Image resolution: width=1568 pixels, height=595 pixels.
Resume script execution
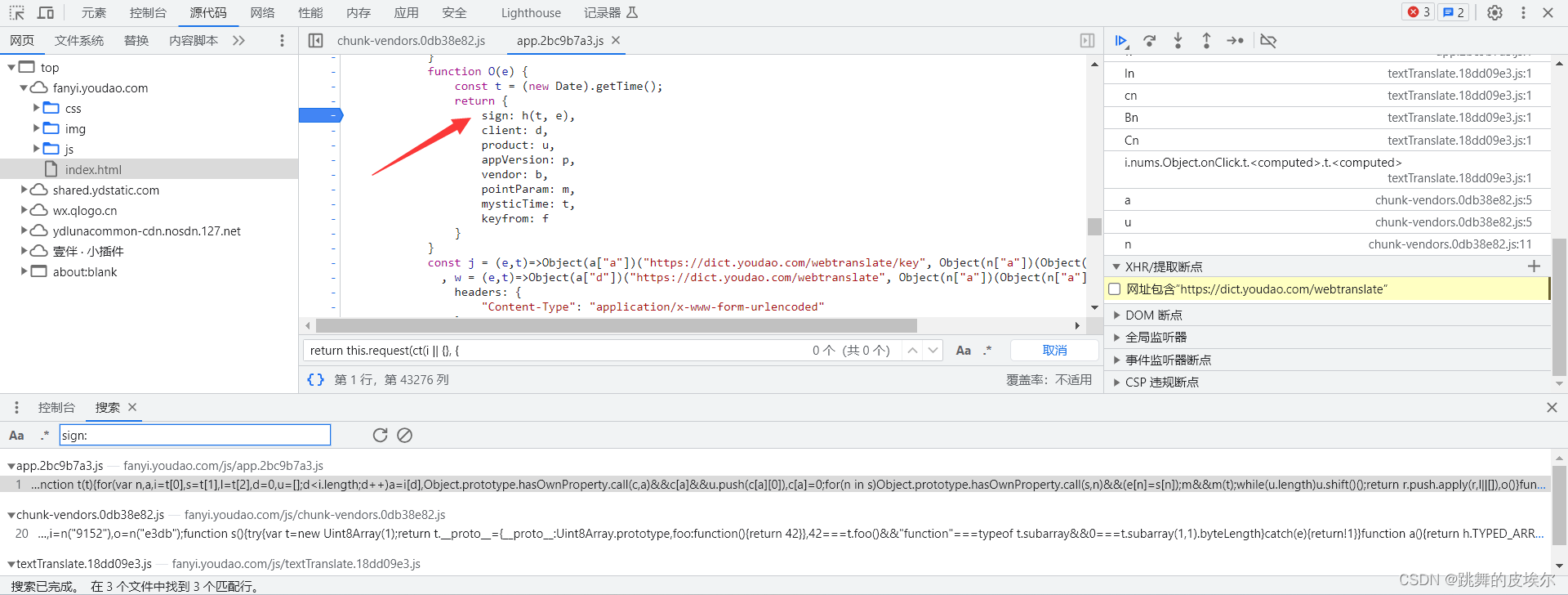coord(1121,41)
